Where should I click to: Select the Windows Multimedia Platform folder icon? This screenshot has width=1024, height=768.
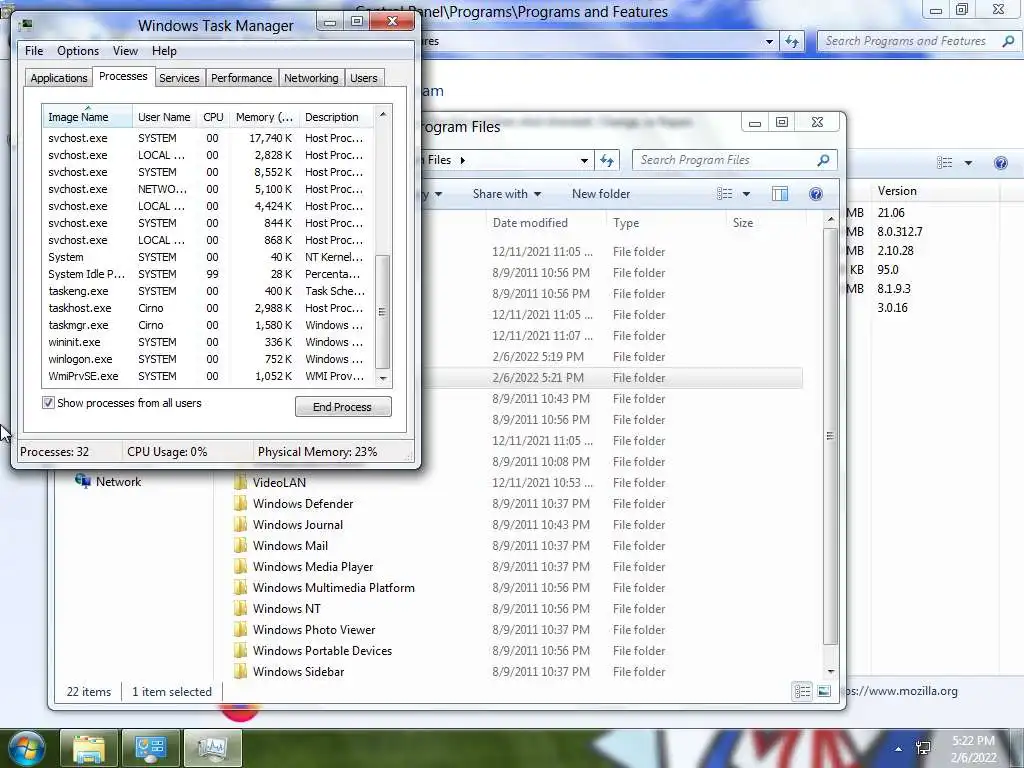[241, 587]
